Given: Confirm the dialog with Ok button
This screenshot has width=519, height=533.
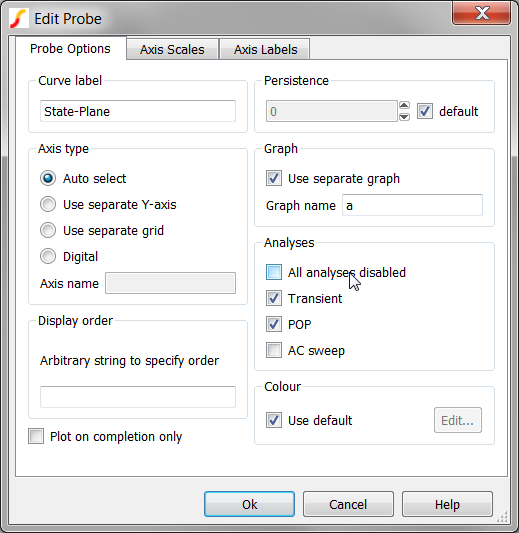Looking at the screenshot, I should (x=249, y=504).
